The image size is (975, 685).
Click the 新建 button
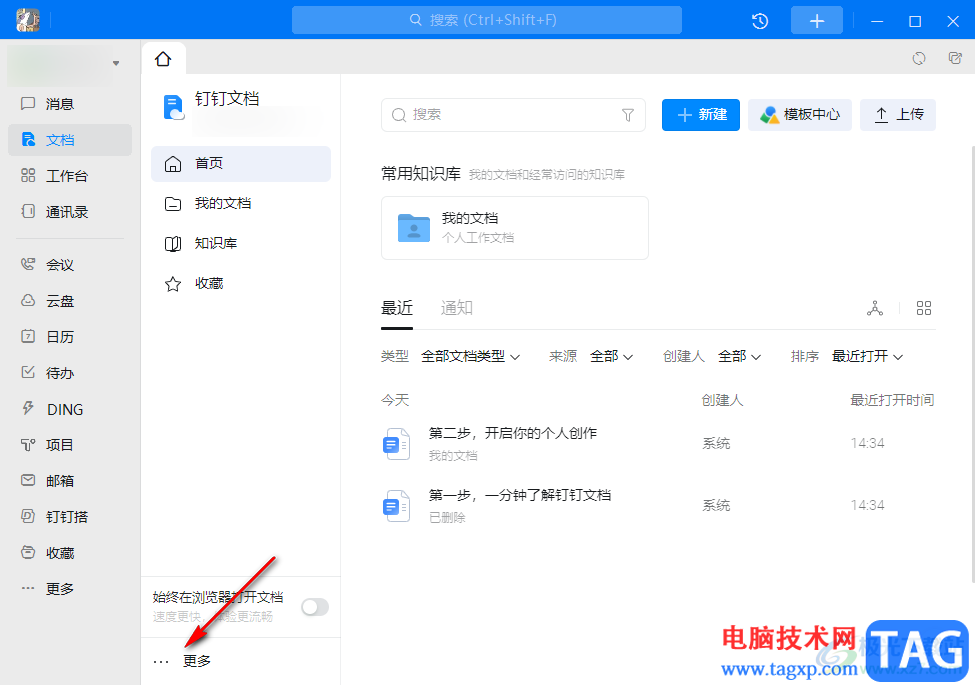(701, 115)
